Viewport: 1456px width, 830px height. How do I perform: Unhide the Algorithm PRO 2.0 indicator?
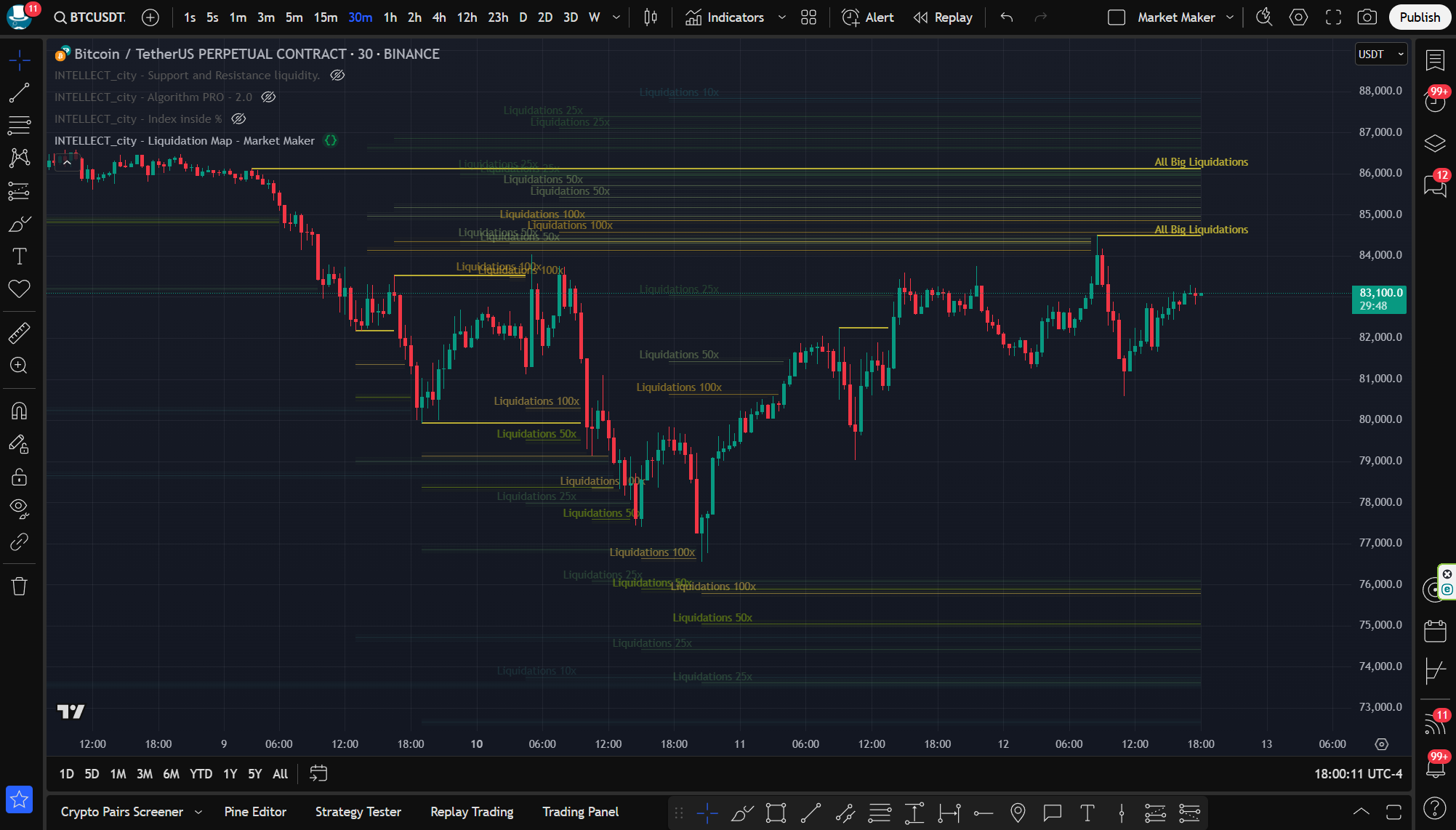pyautogui.click(x=268, y=97)
